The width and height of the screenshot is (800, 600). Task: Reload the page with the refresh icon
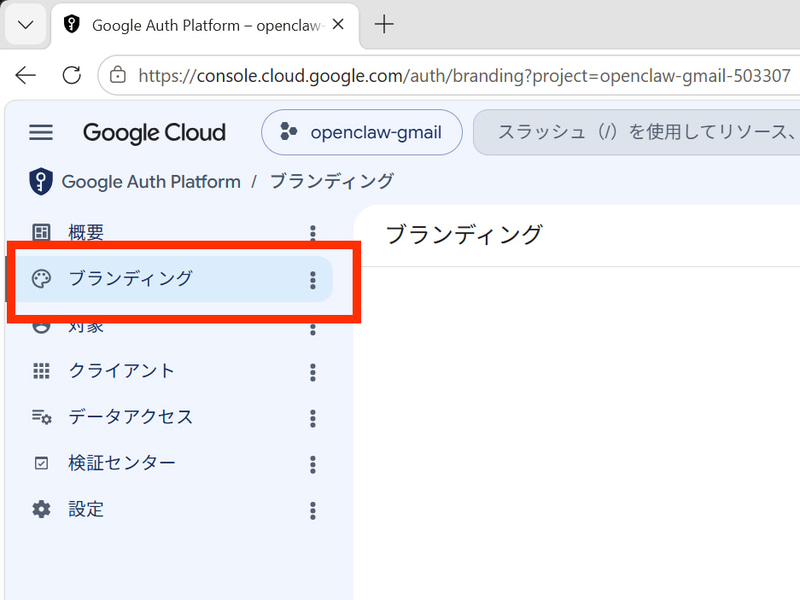pos(71,76)
